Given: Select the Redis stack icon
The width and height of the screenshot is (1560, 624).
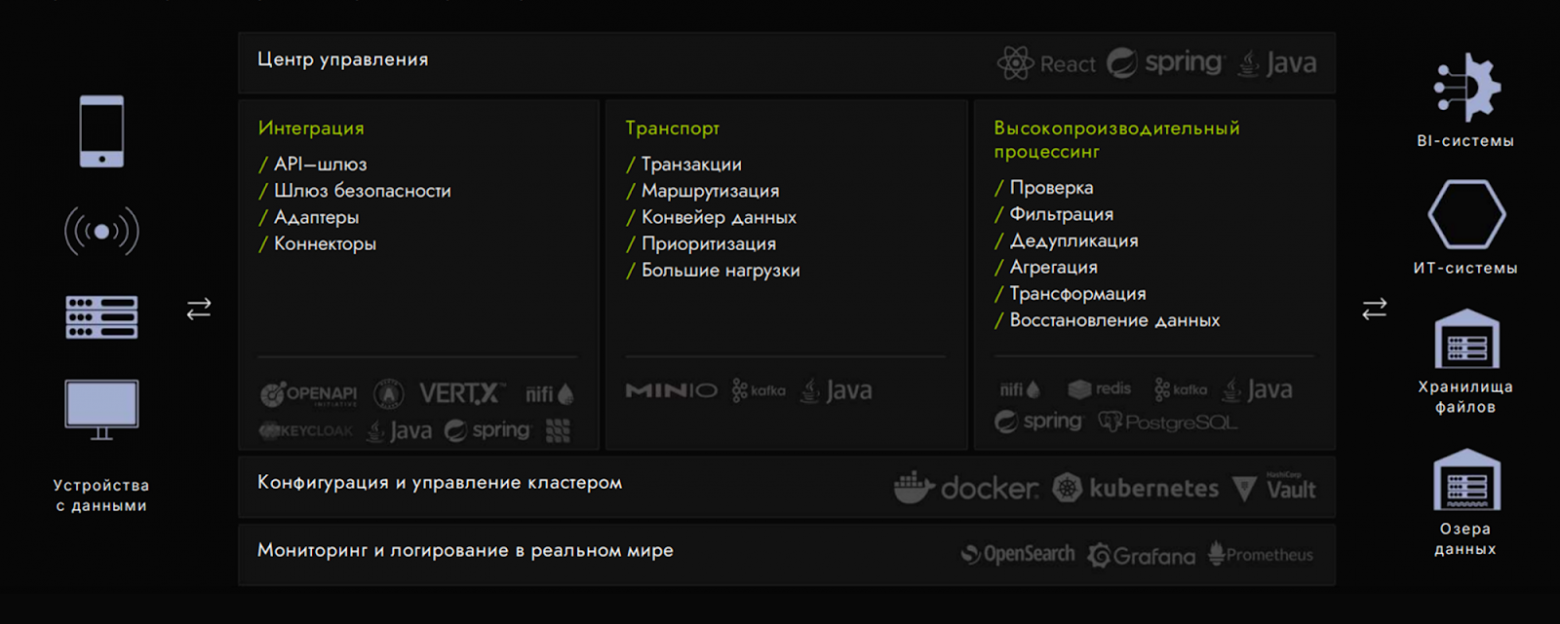Looking at the screenshot, I should [1078, 389].
